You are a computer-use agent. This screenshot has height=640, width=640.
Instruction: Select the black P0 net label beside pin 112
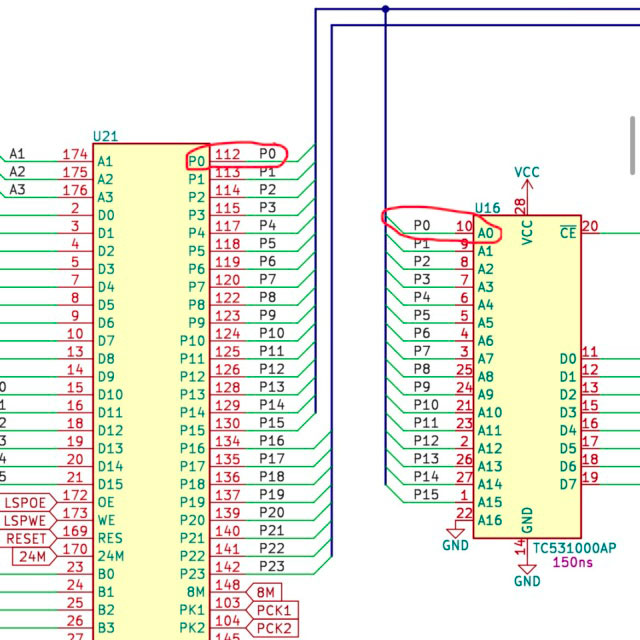[268, 153]
